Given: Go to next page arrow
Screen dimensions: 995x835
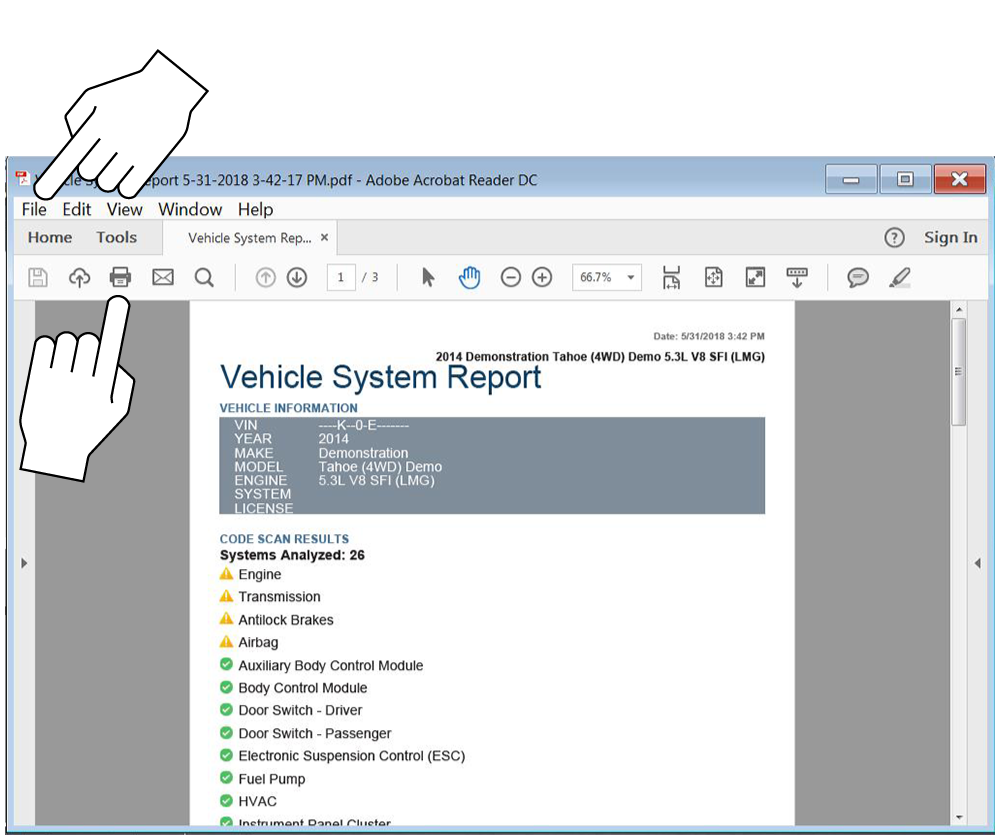Looking at the screenshot, I should coord(297,277).
